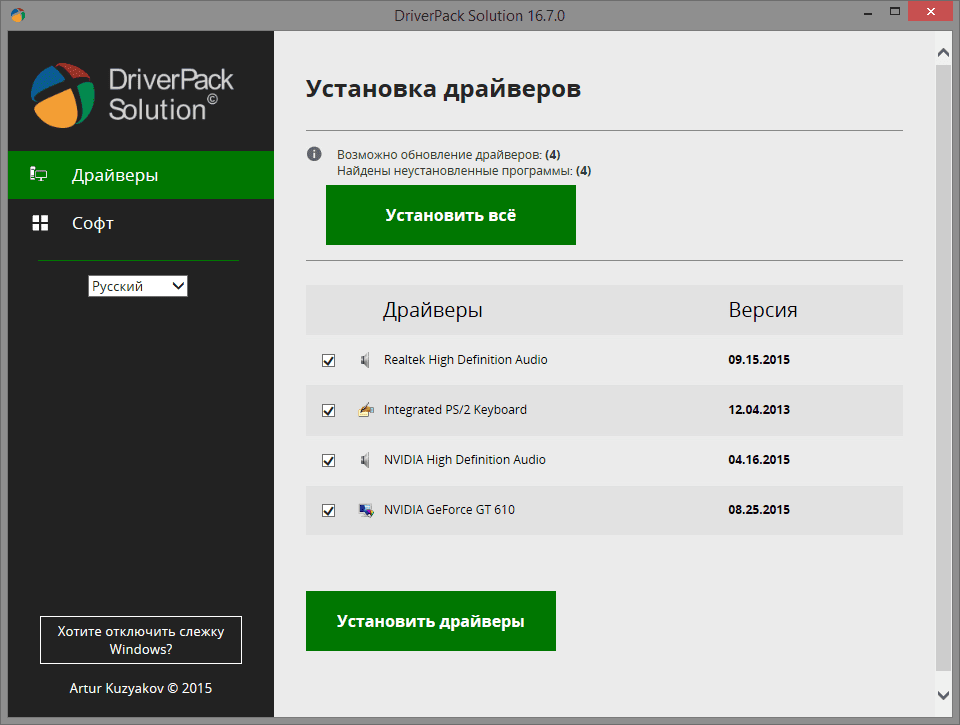960x725 pixels.
Task: Switch to the Софт section
Action: coord(93,223)
